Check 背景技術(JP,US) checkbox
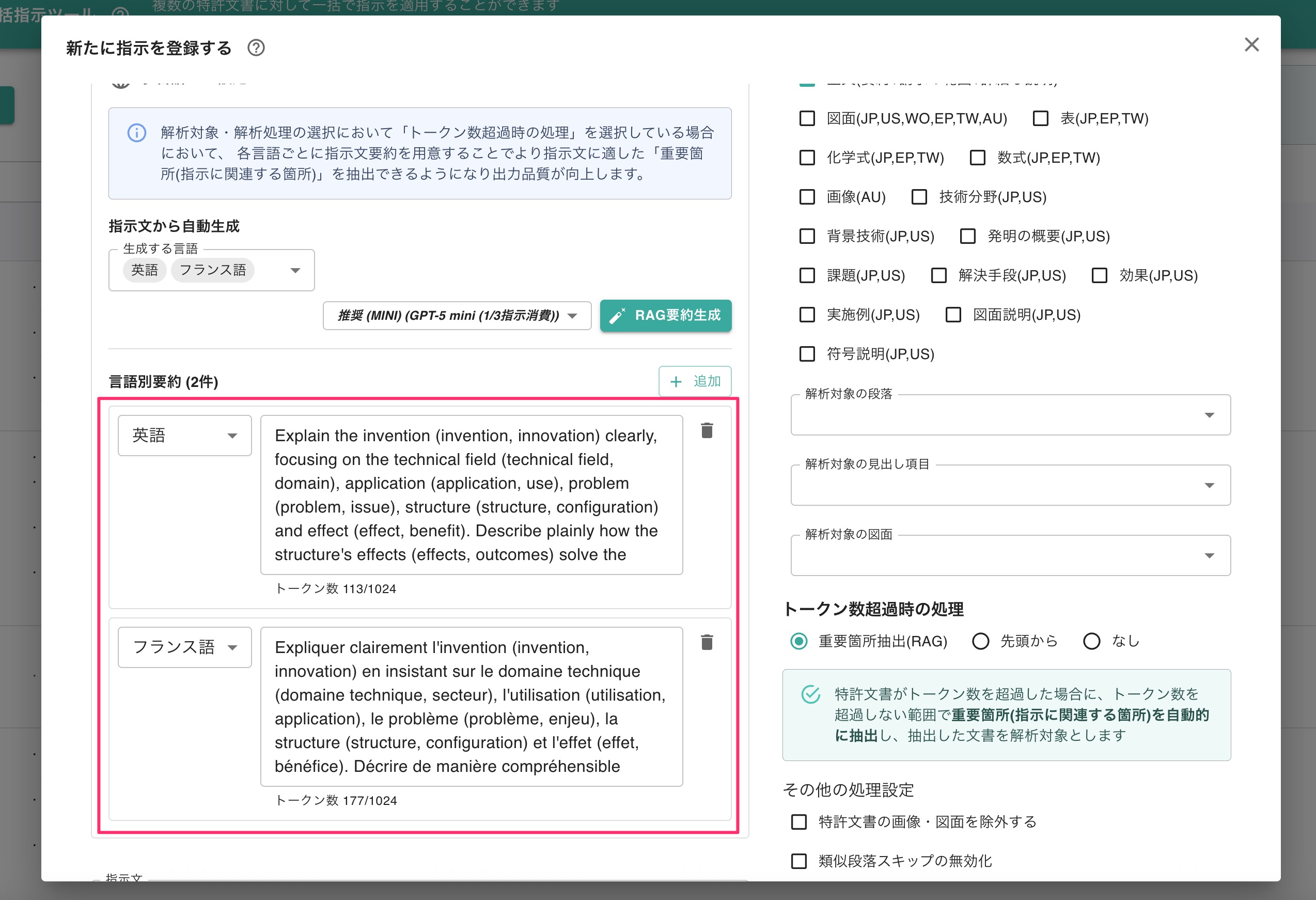 (x=807, y=236)
